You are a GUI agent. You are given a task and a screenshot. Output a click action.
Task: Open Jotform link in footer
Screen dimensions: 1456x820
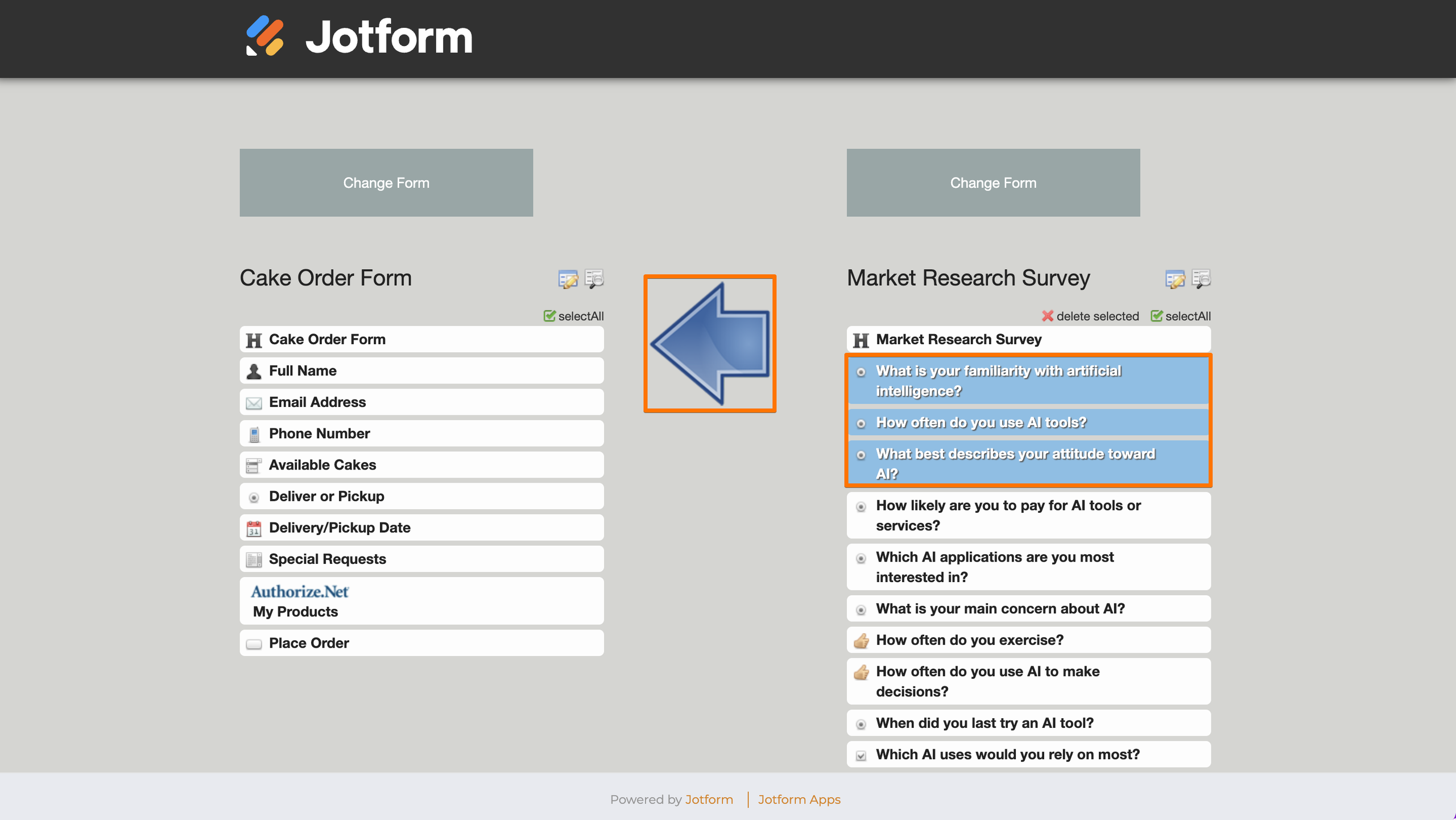pyautogui.click(x=709, y=800)
